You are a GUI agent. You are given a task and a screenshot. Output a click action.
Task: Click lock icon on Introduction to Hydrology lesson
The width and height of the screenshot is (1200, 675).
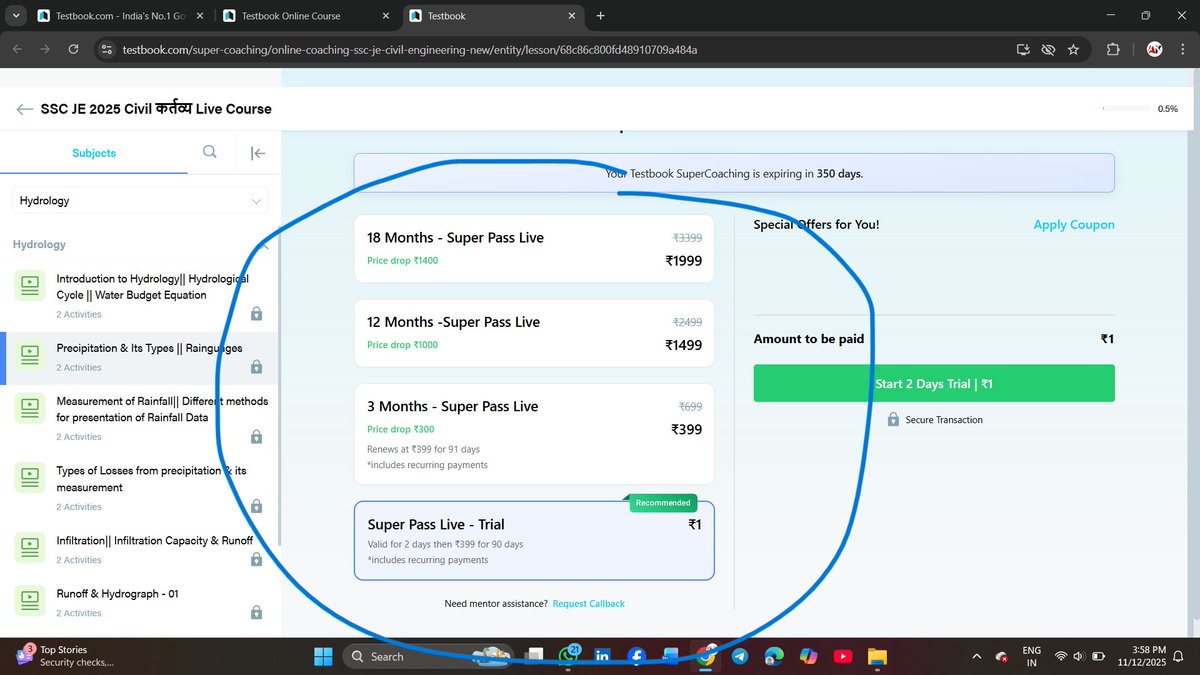coord(257,314)
